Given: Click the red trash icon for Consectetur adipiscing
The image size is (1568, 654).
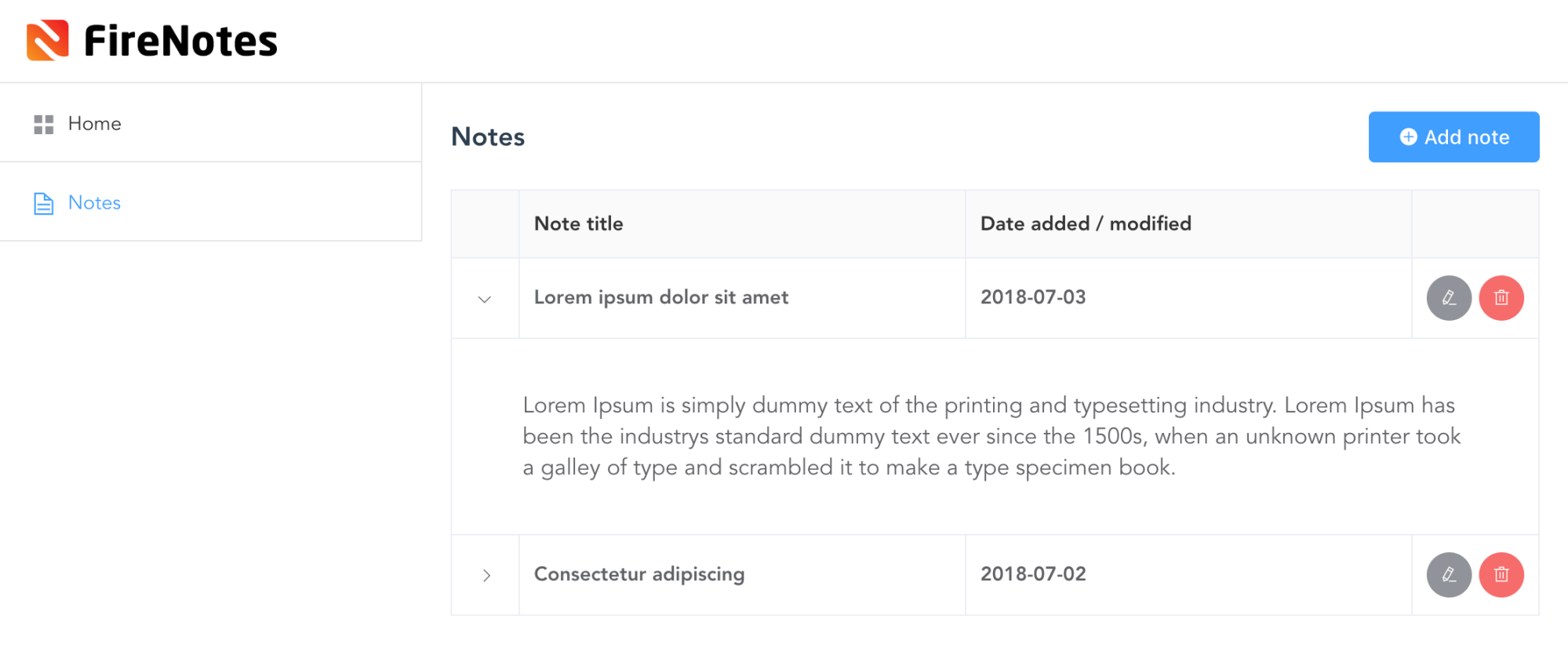Looking at the screenshot, I should [1501, 574].
